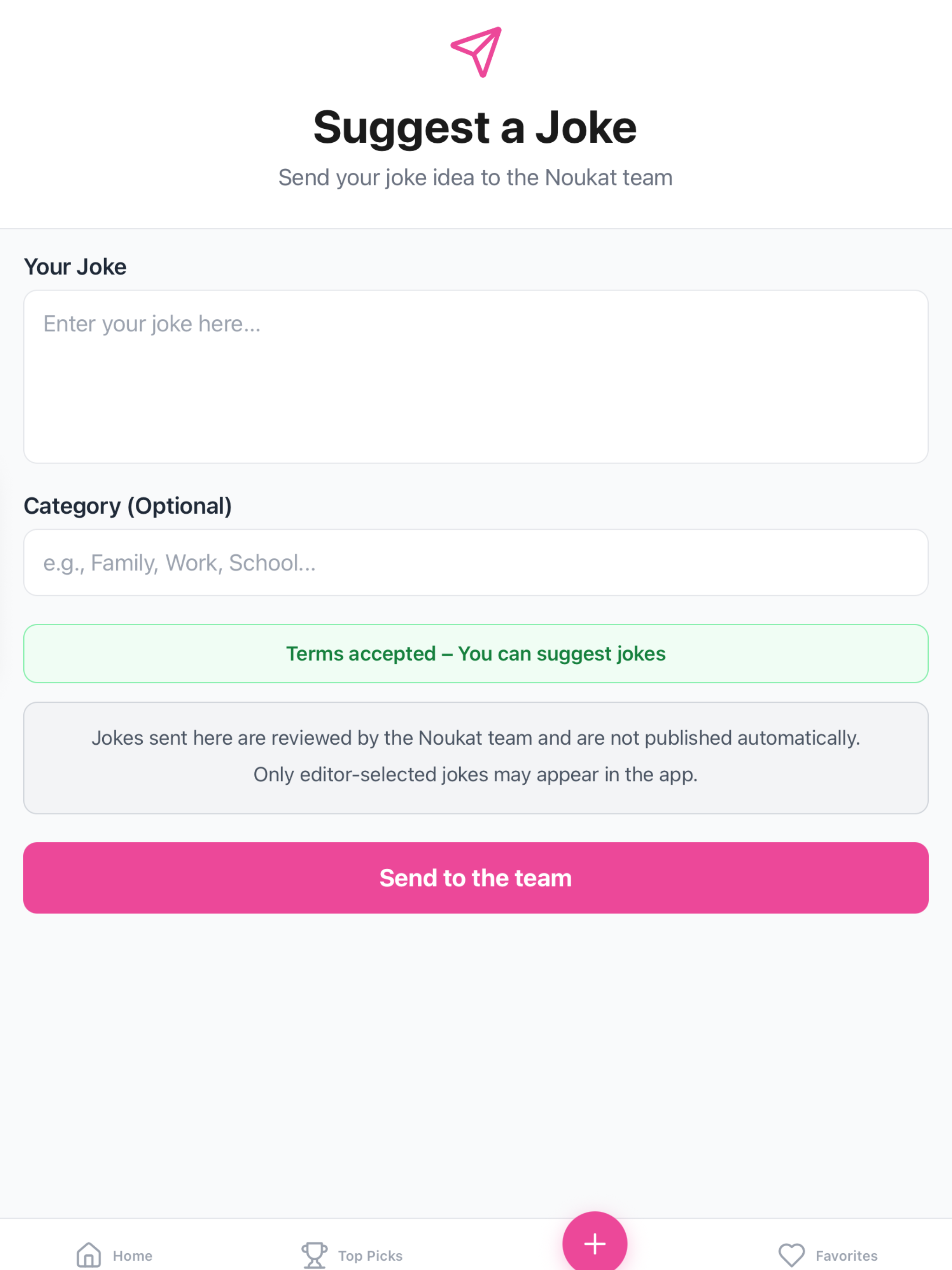This screenshot has width=952, height=1270.
Task: Go to the Favorites tab label
Action: click(x=846, y=1256)
